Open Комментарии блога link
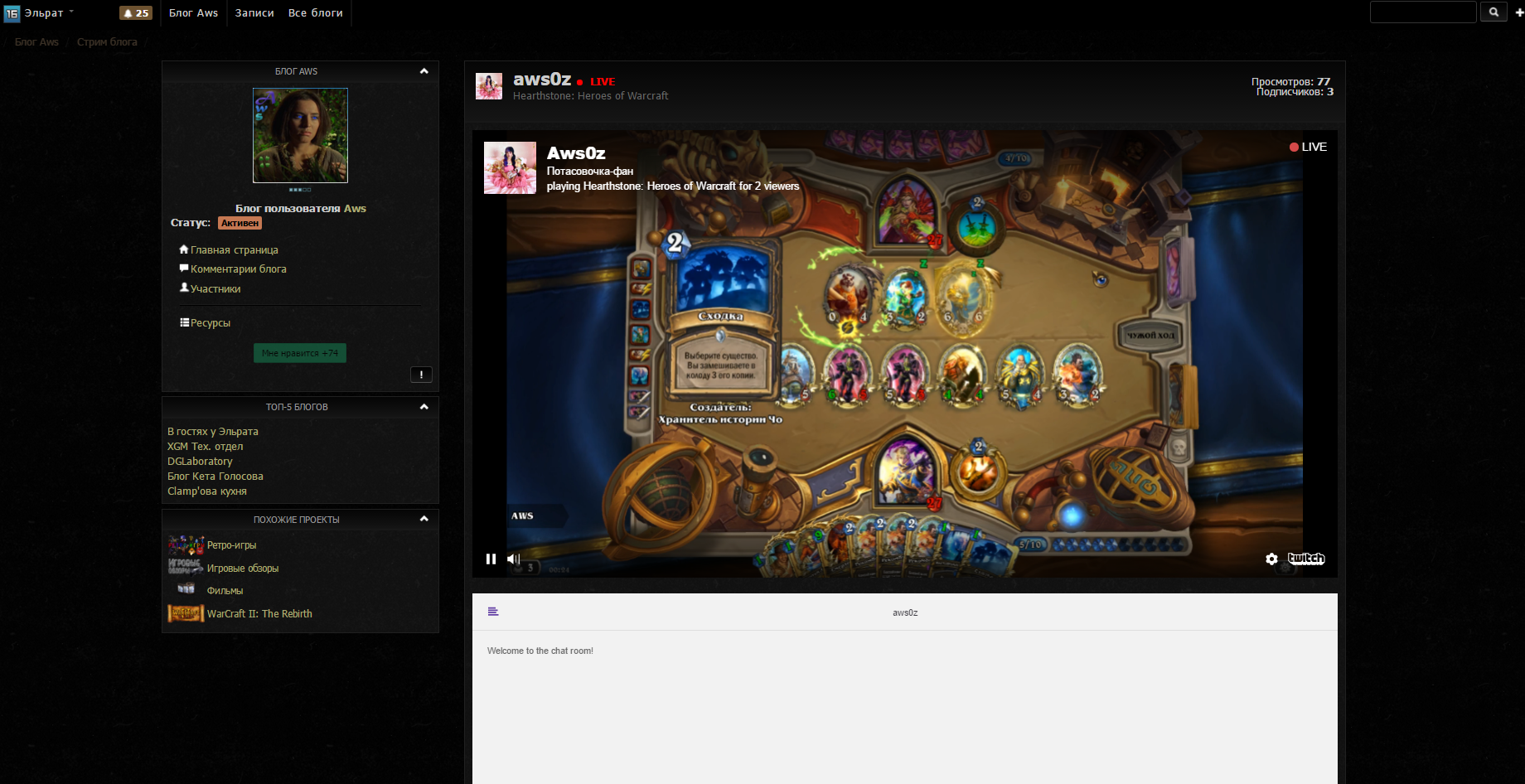Viewport: 1525px width, 784px height. pos(239,269)
